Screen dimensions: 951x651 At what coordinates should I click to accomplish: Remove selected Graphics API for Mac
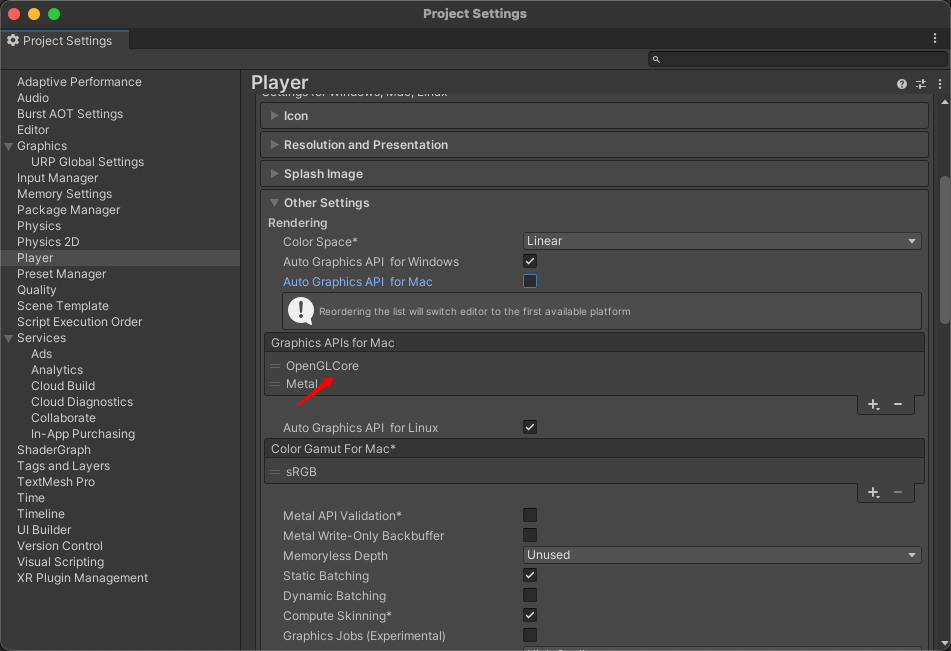pos(898,405)
